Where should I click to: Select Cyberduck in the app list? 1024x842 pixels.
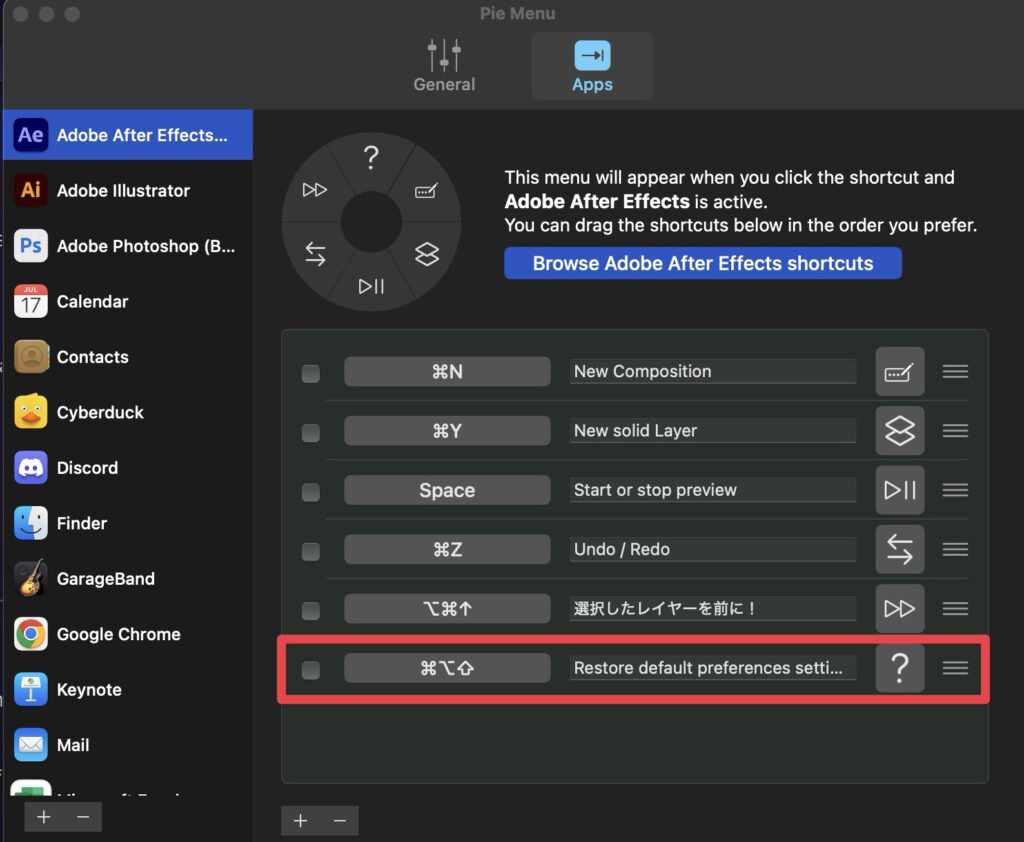pyautogui.click(x=127, y=412)
